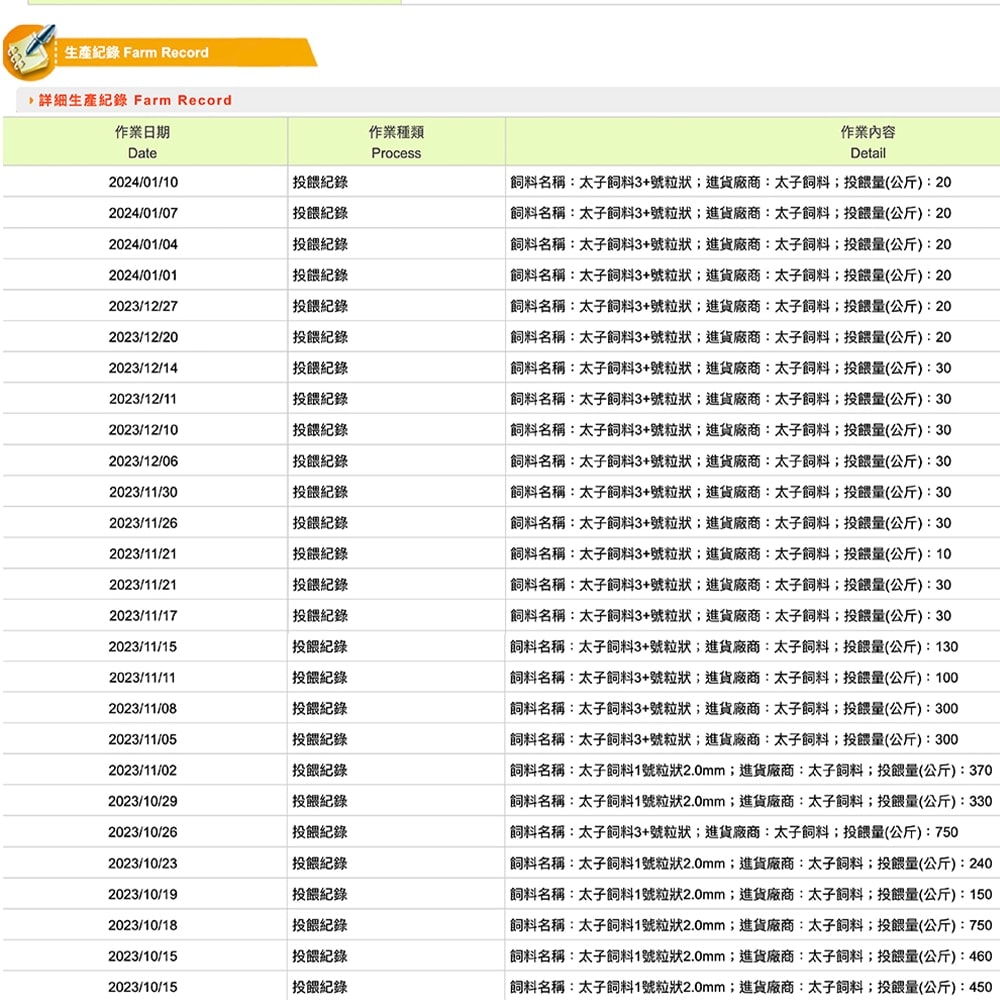Click the orange arrow before 詳細生產紀錄
Image resolution: width=1000 pixels, height=1000 pixels.
[31, 100]
